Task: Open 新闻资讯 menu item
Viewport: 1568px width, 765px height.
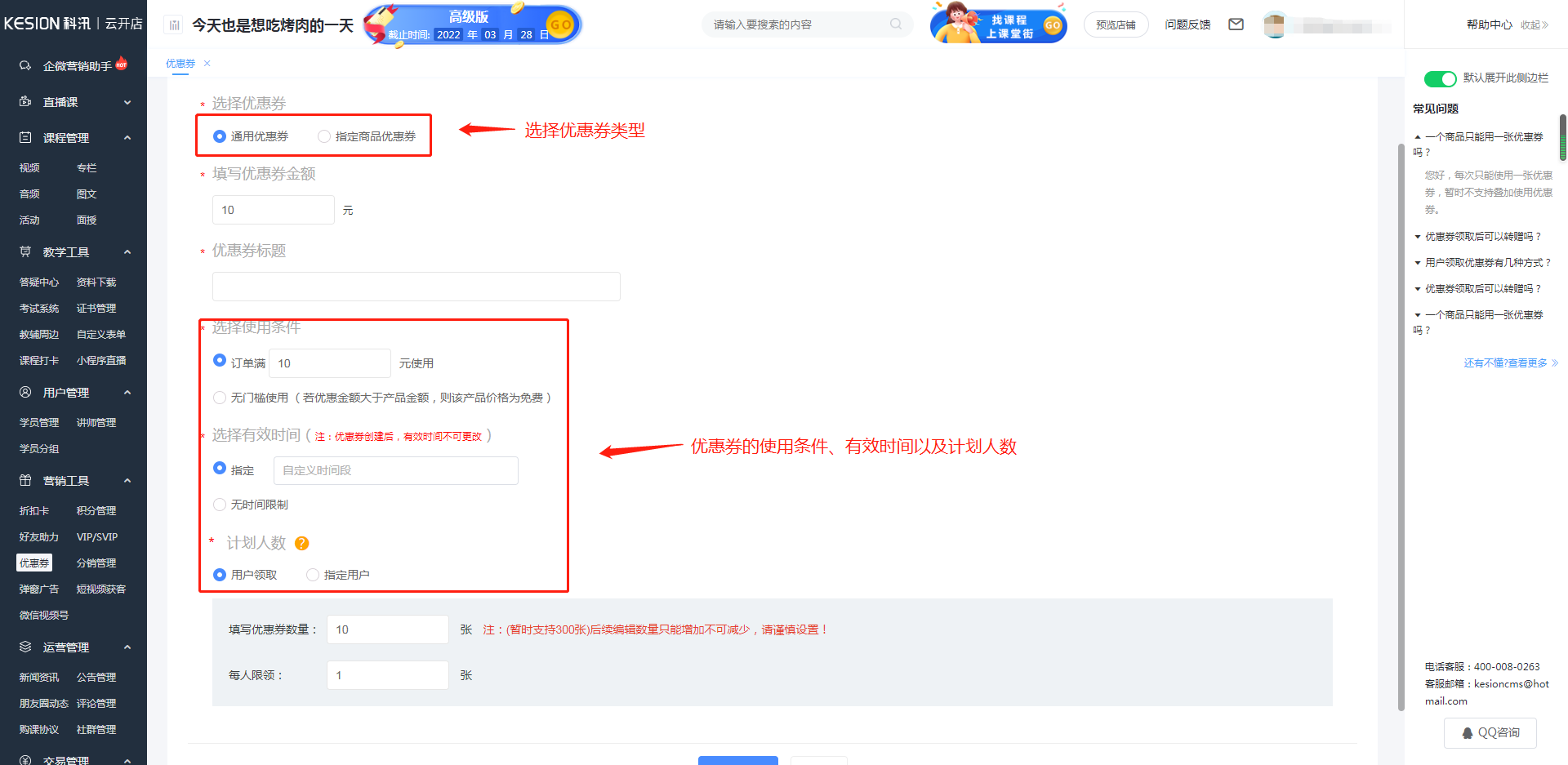Action: click(x=39, y=677)
